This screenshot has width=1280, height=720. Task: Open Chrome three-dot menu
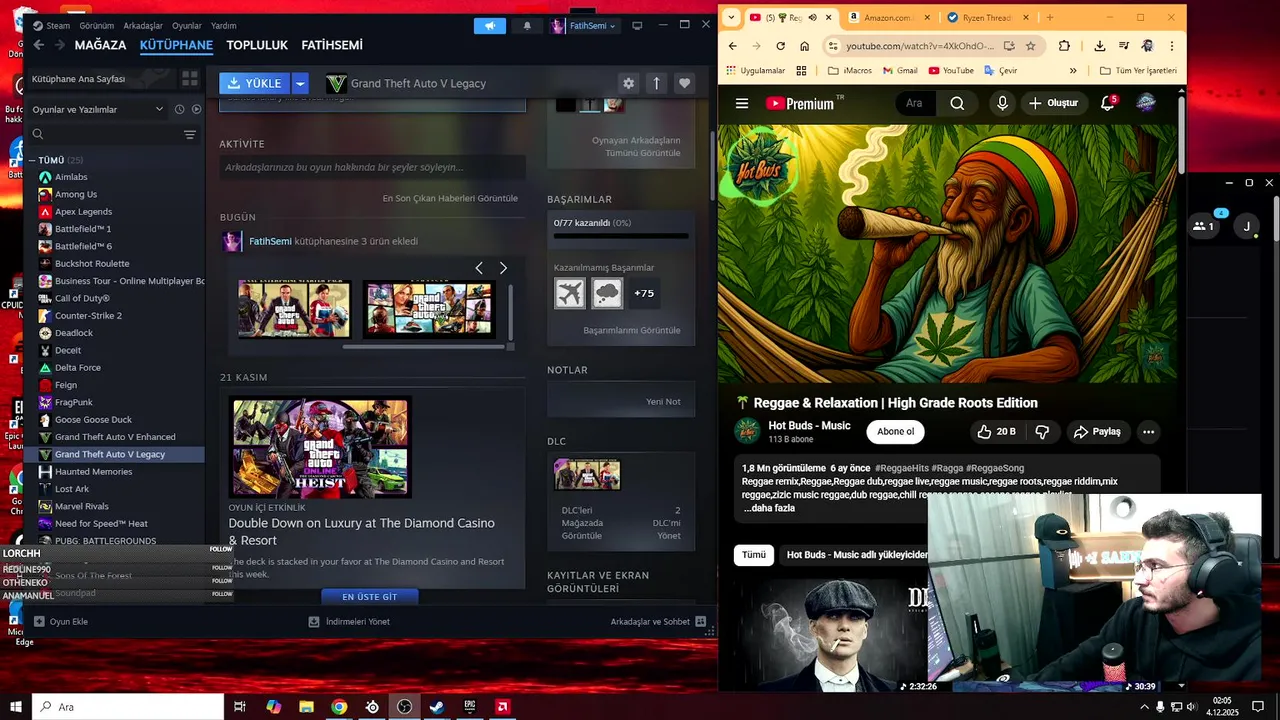coord(1171,46)
